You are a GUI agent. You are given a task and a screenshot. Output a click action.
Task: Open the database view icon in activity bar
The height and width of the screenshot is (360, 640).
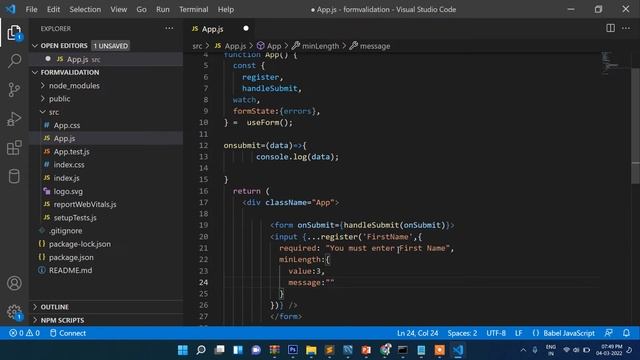[x=14, y=176]
